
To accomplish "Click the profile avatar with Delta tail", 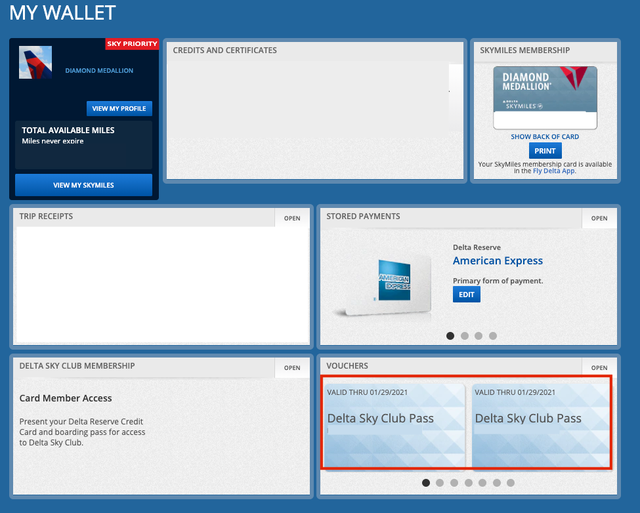I will [36, 62].
